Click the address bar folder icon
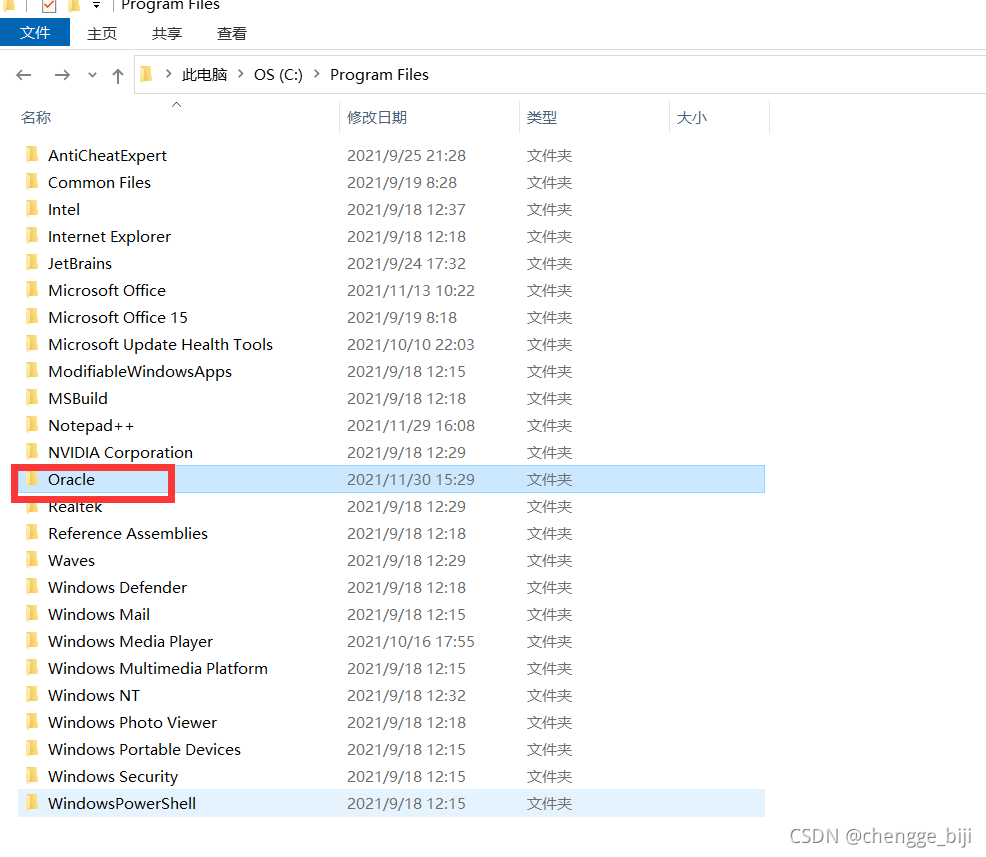The height and width of the screenshot is (857, 986). click(x=147, y=74)
